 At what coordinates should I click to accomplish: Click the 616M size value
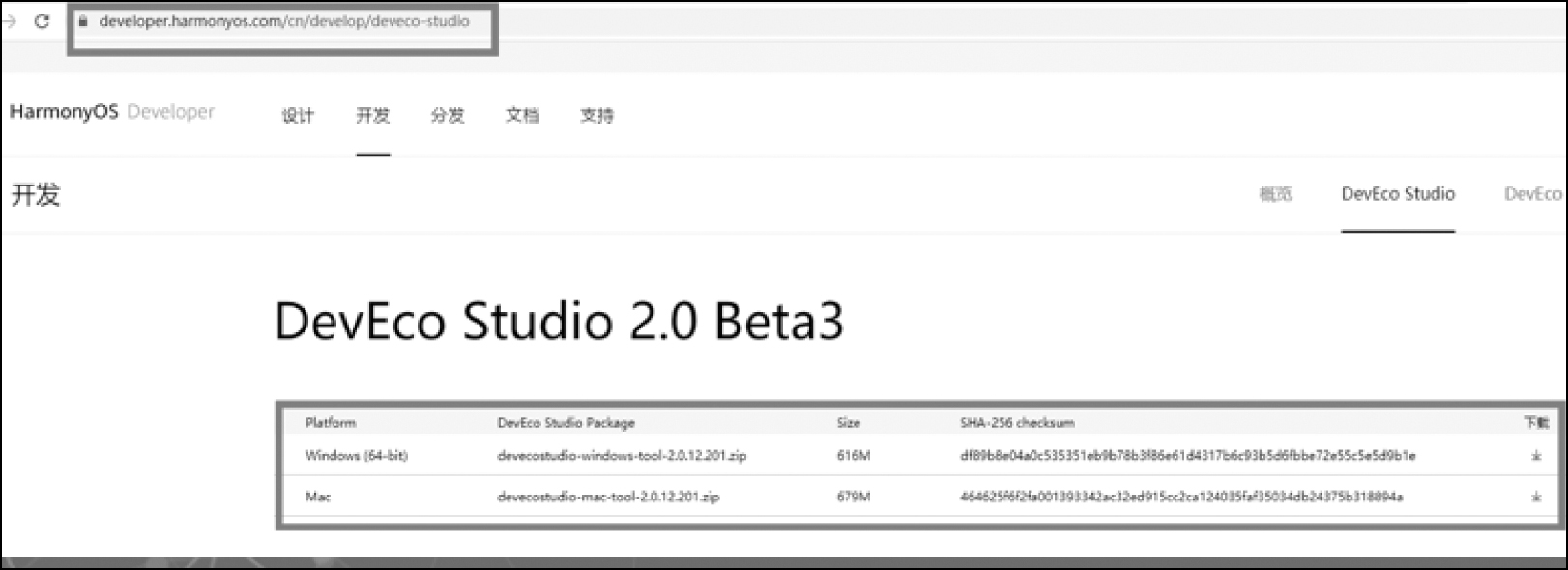click(x=854, y=456)
